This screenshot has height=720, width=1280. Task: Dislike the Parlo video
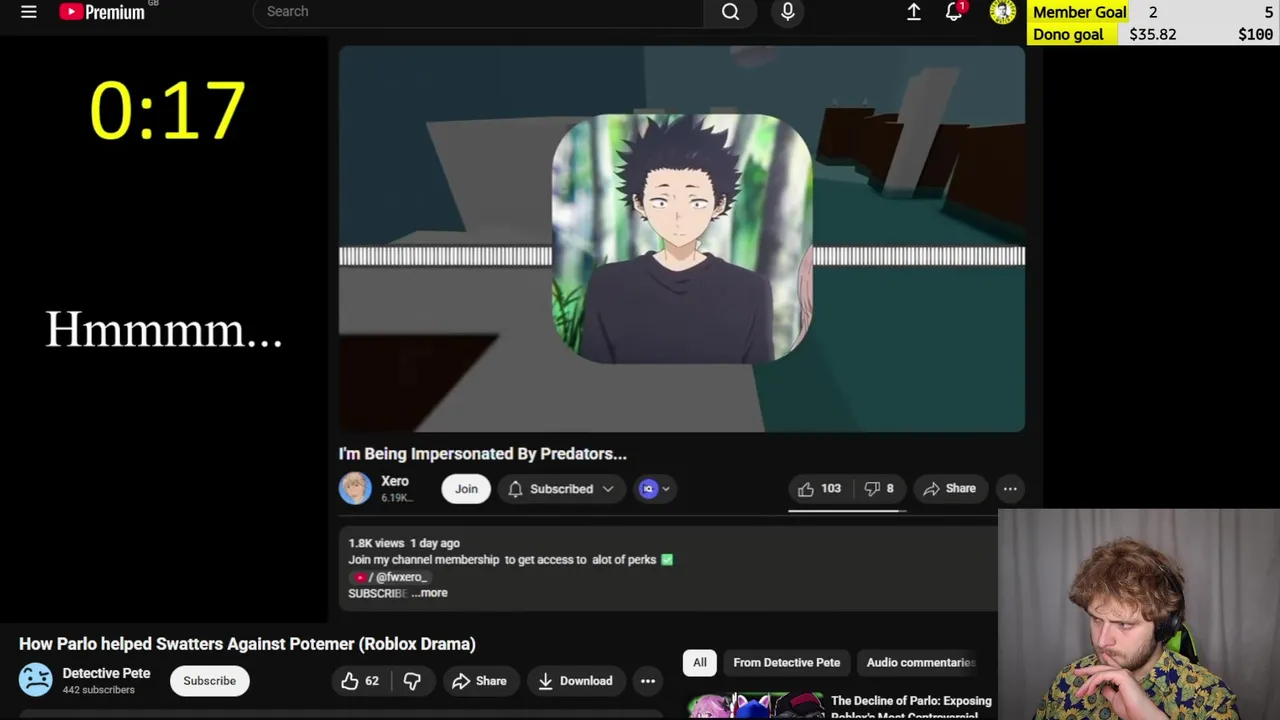pos(412,681)
